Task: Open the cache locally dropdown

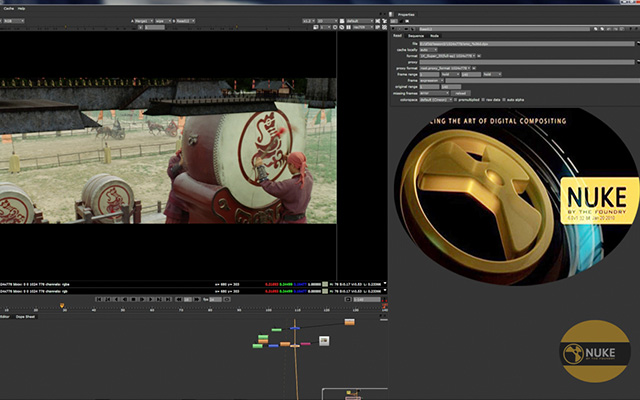Action: coord(429,50)
